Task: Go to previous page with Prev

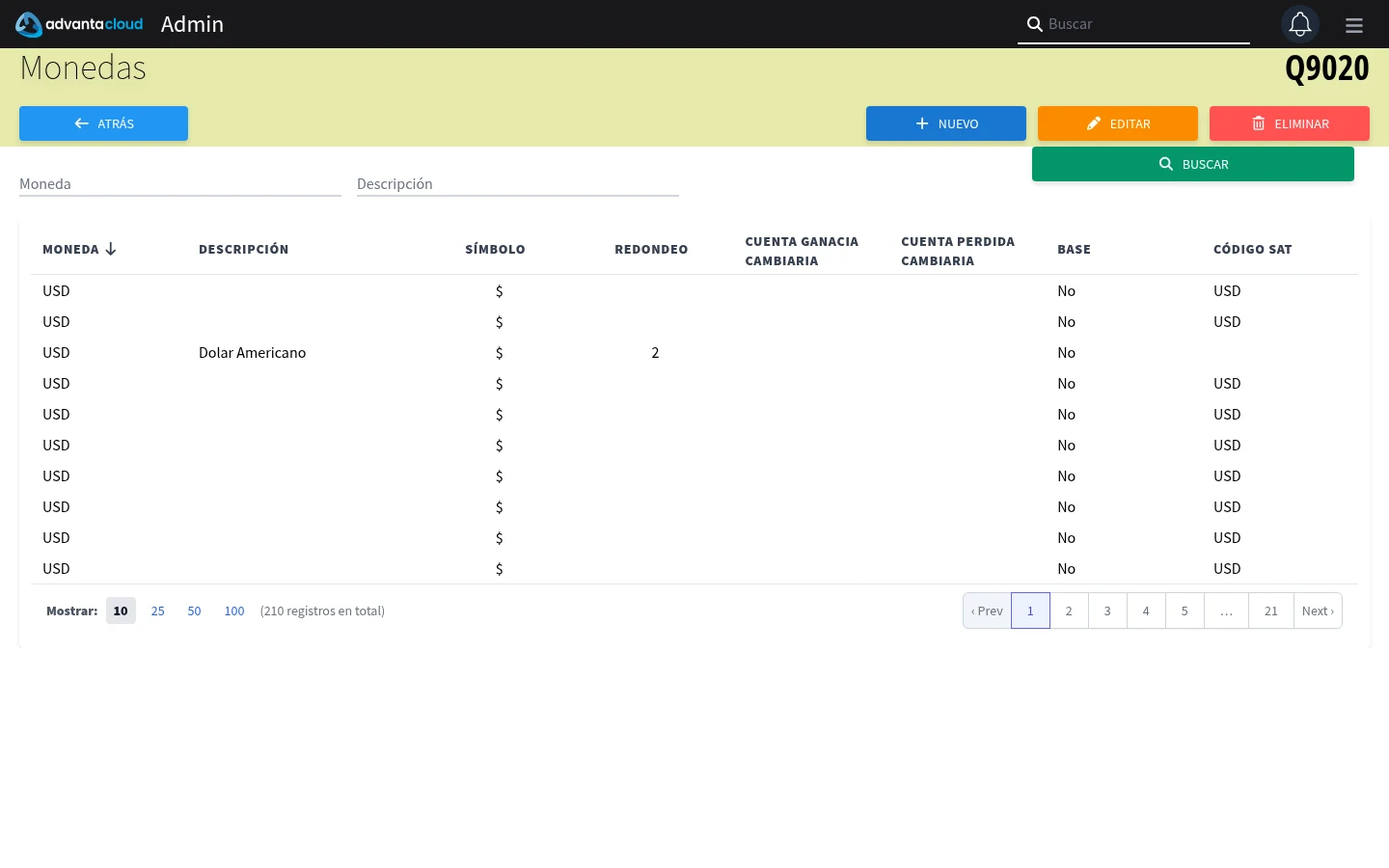Action: pos(987,610)
